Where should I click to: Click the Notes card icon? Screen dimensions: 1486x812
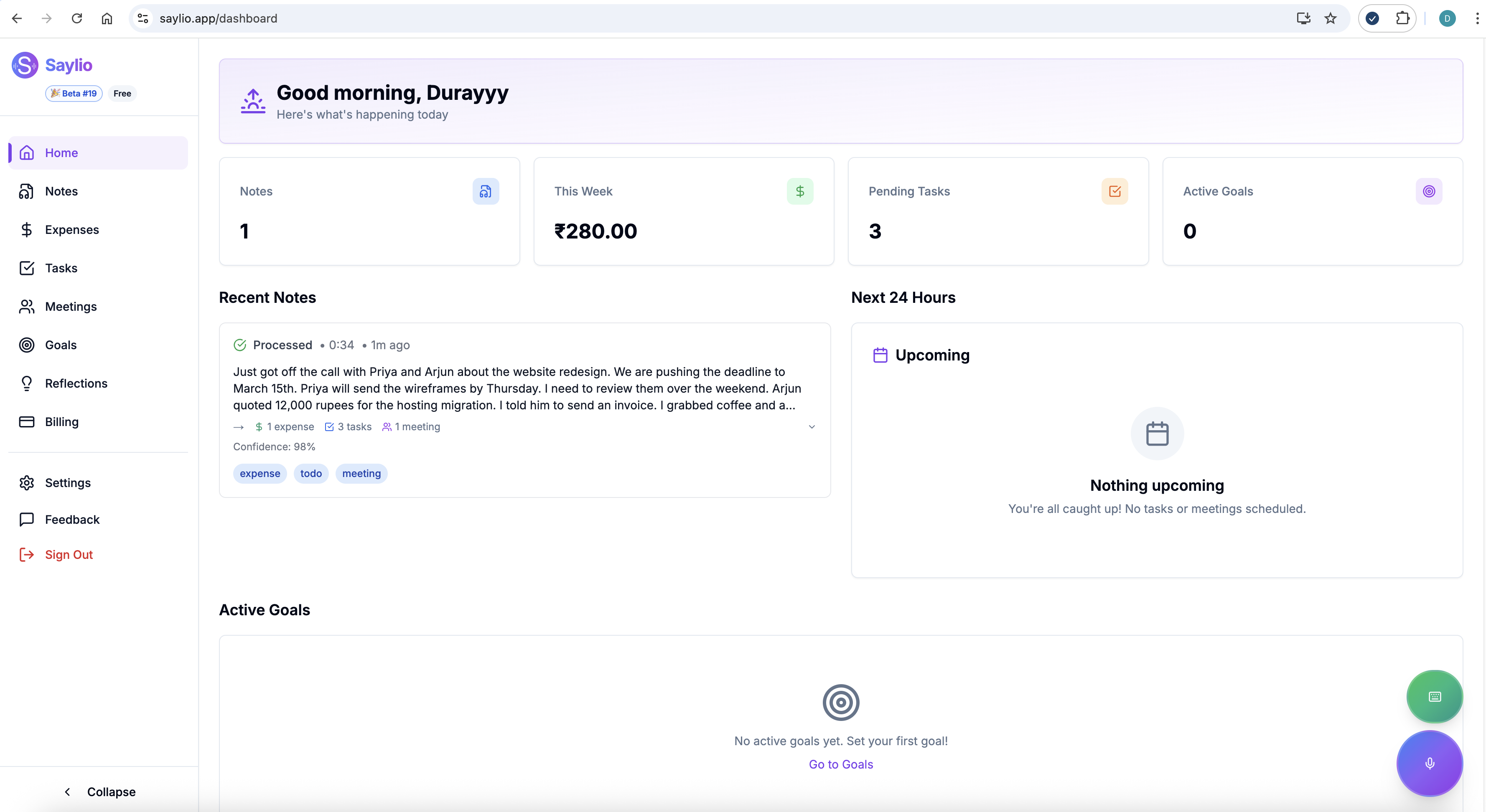click(485, 191)
